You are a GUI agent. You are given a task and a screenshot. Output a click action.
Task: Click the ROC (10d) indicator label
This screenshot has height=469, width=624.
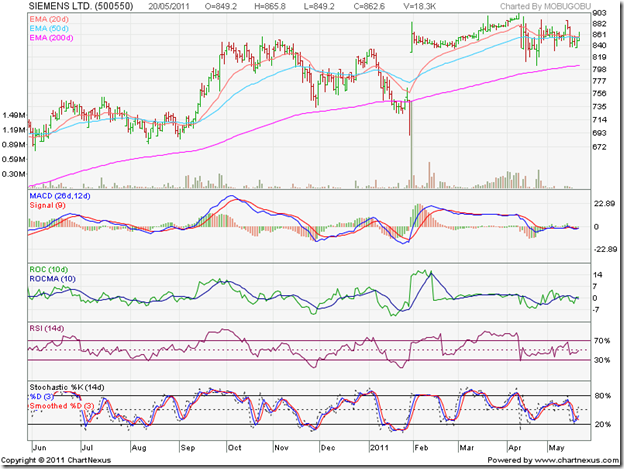click(x=49, y=270)
